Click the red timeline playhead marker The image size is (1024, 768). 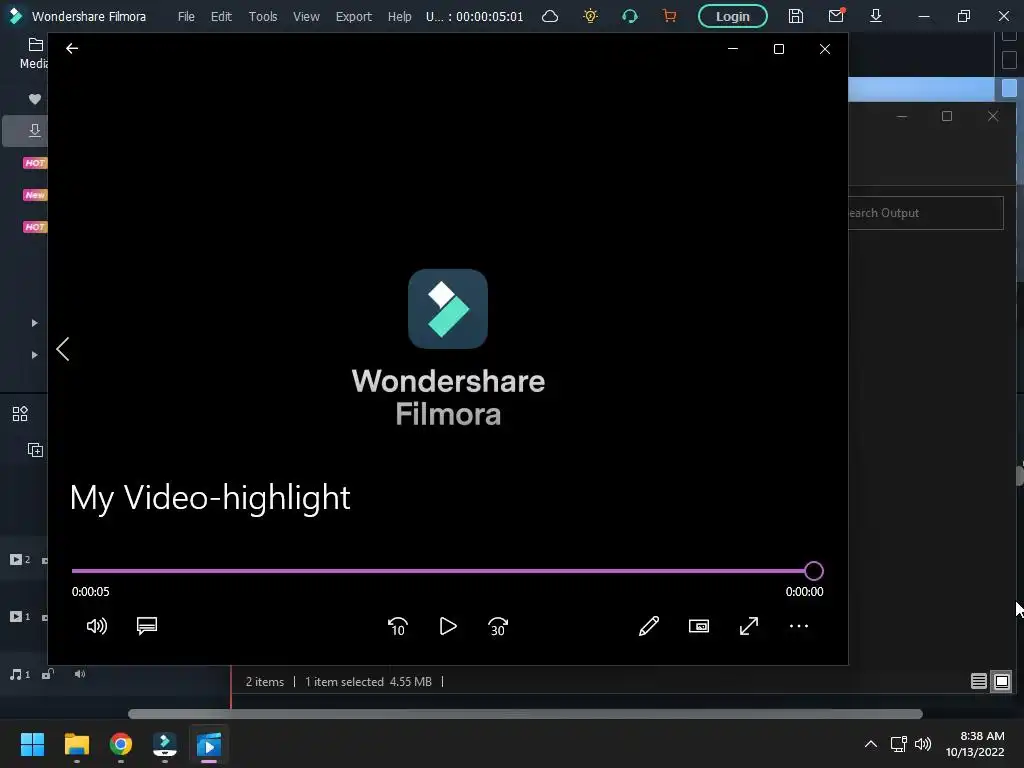(x=231, y=686)
